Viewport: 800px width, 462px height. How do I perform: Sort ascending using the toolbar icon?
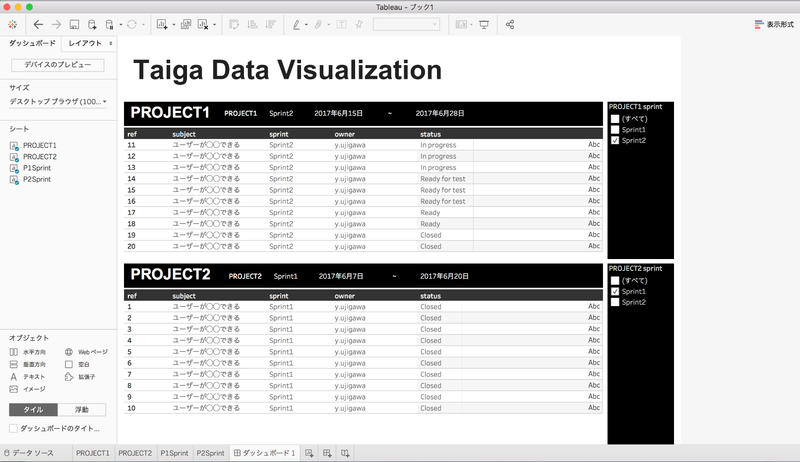pos(252,24)
